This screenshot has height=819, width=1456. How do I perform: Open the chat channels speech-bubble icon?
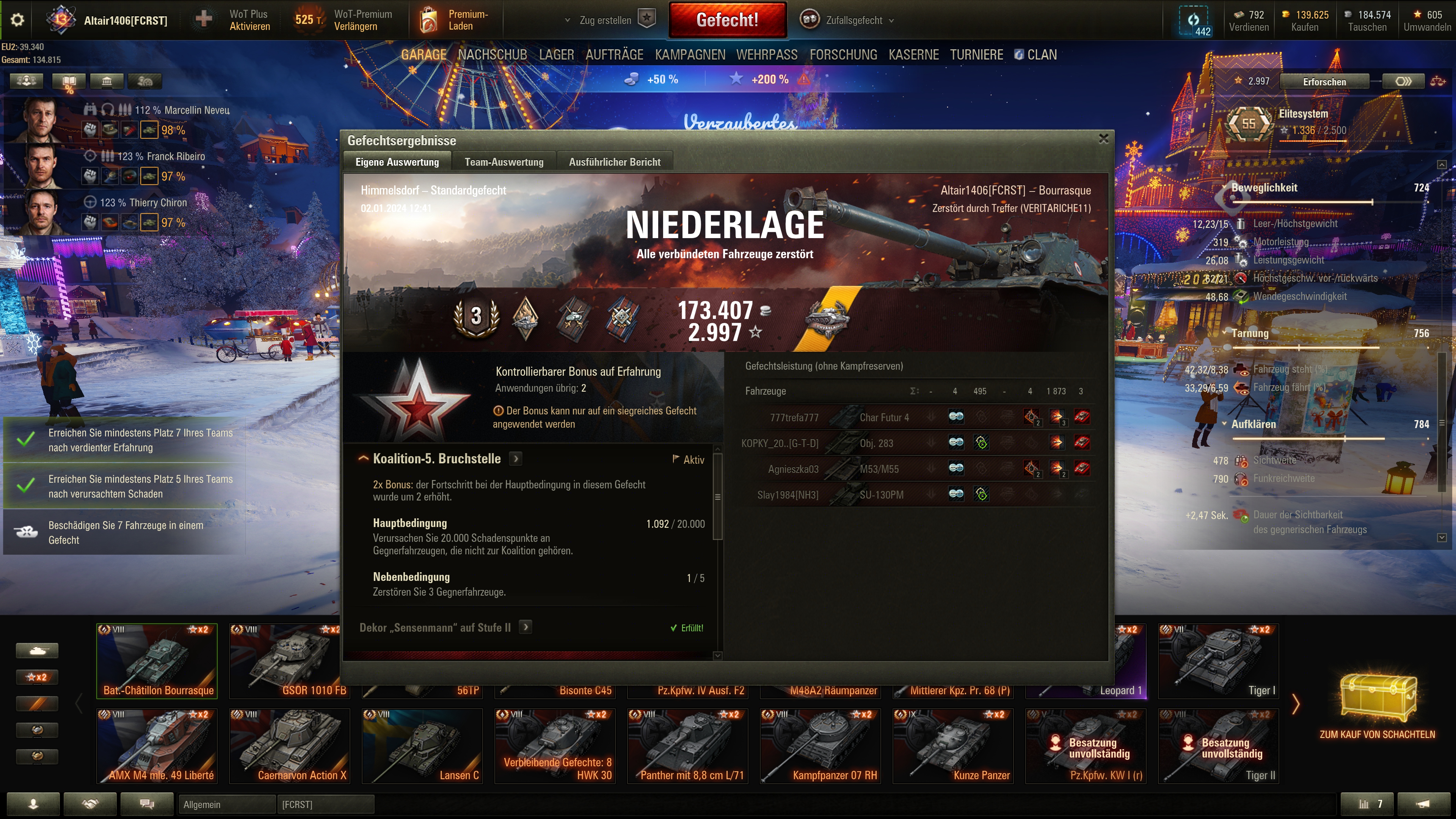tap(147, 804)
